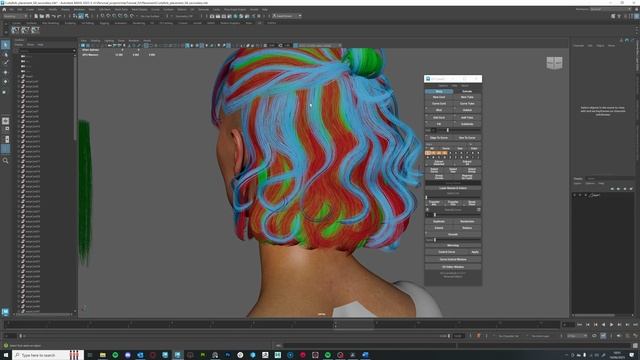Go to start of playback range
The height and width of the screenshot is (360, 640).
tap(580, 324)
